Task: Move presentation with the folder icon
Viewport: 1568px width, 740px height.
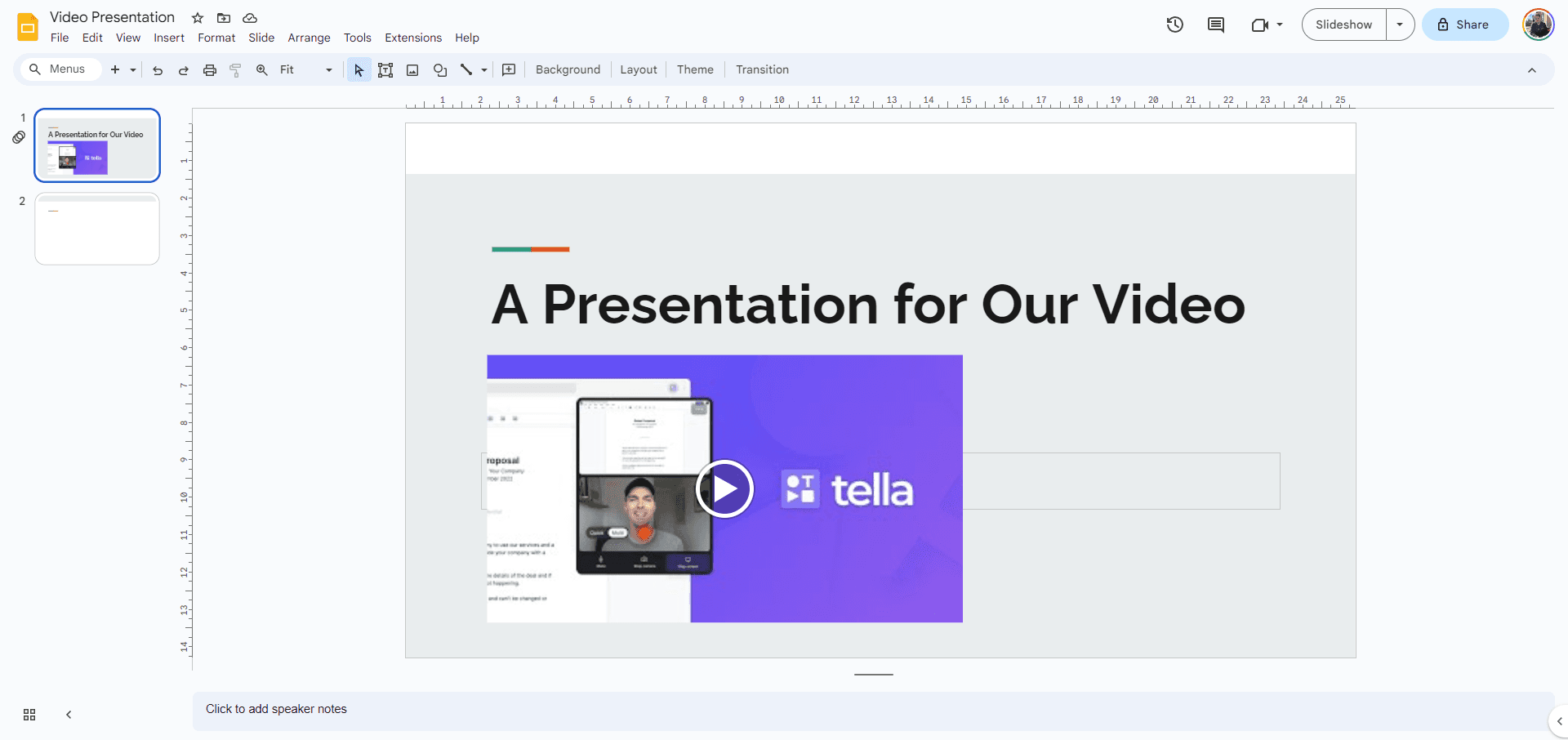Action: (224, 18)
